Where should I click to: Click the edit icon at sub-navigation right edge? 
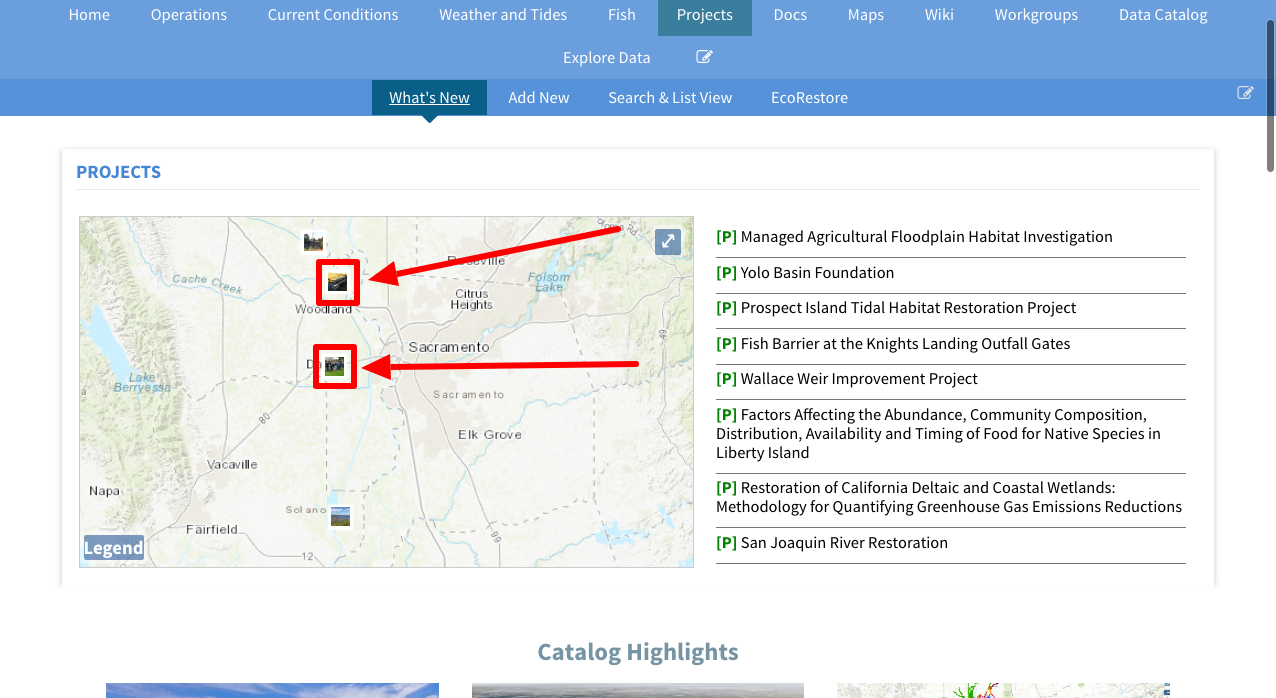1245,93
